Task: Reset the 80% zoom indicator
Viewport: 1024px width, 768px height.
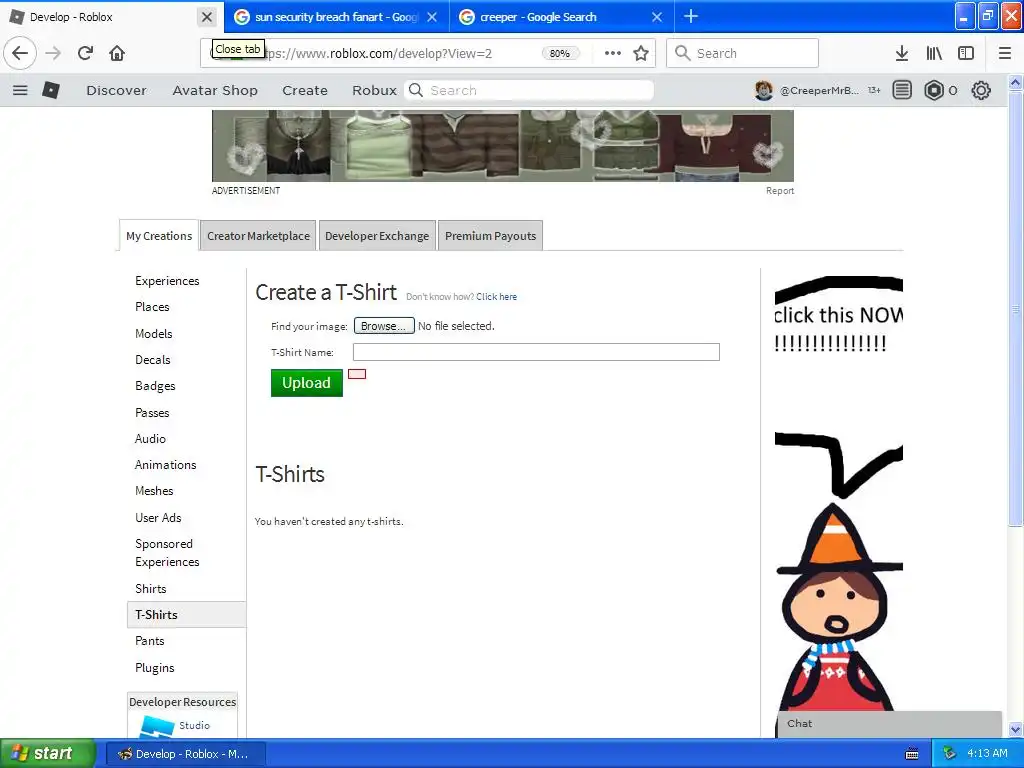Action: tap(560, 54)
